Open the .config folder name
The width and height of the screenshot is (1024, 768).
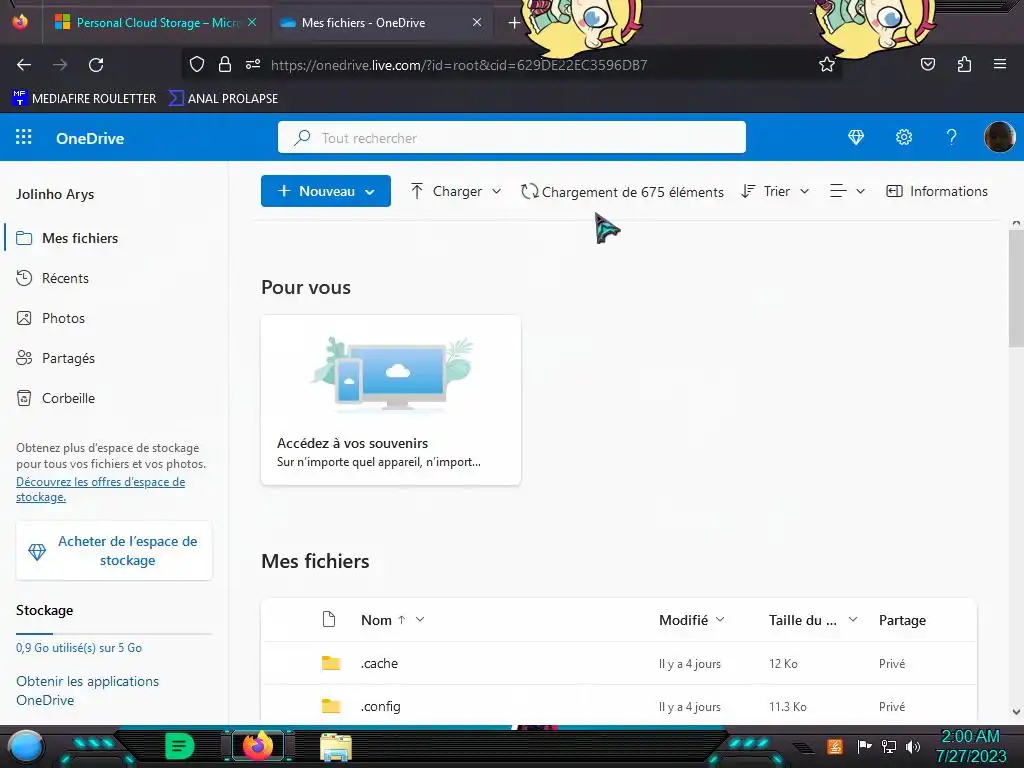tap(381, 706)
